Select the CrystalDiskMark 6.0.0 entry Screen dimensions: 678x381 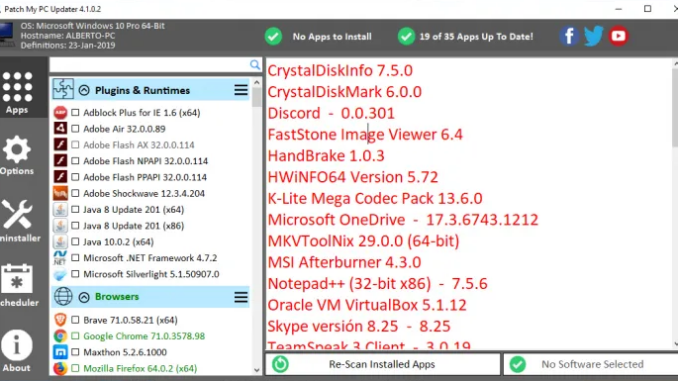point(345,92)
